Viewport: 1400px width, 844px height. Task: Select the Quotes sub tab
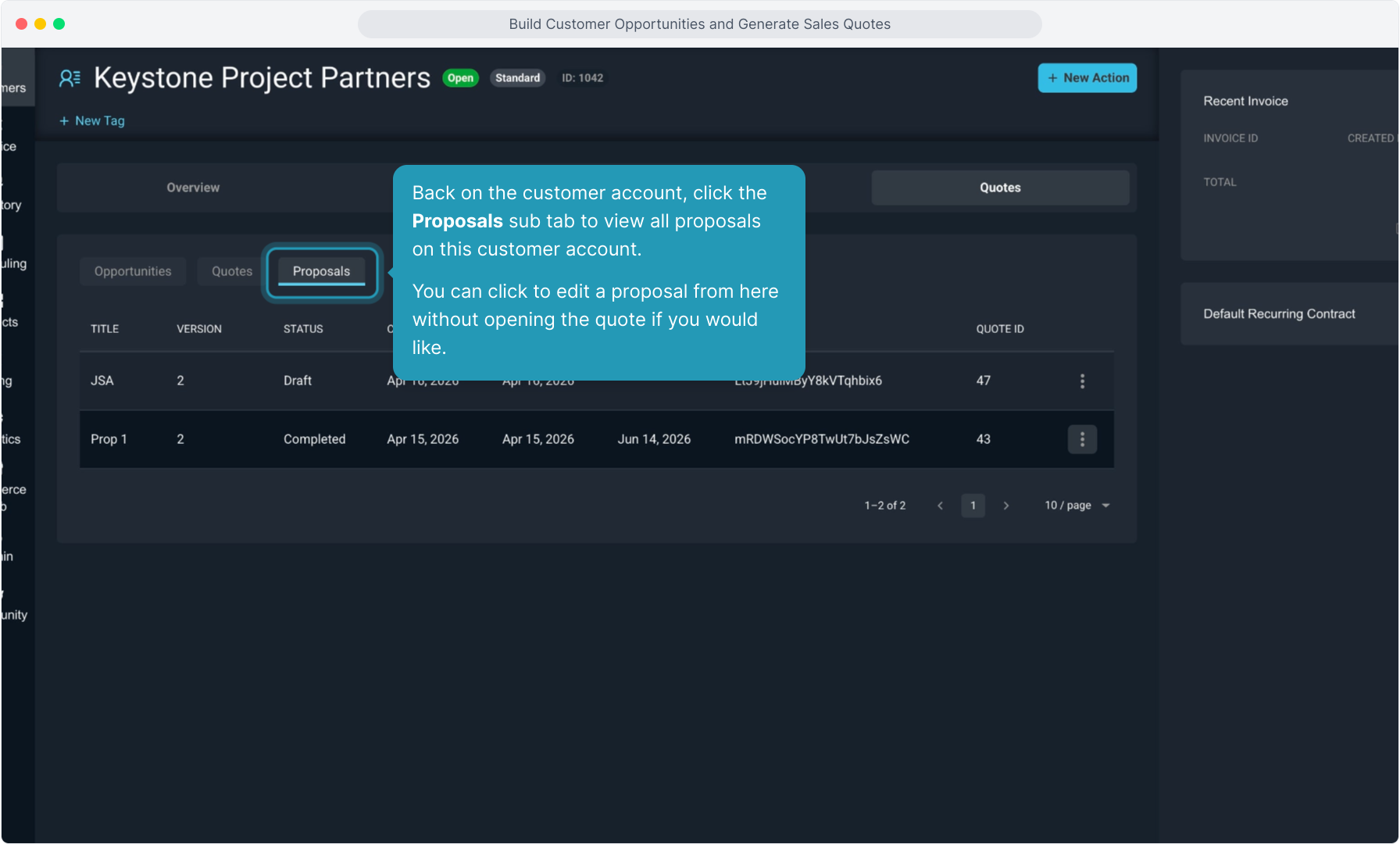pos(232,271)
